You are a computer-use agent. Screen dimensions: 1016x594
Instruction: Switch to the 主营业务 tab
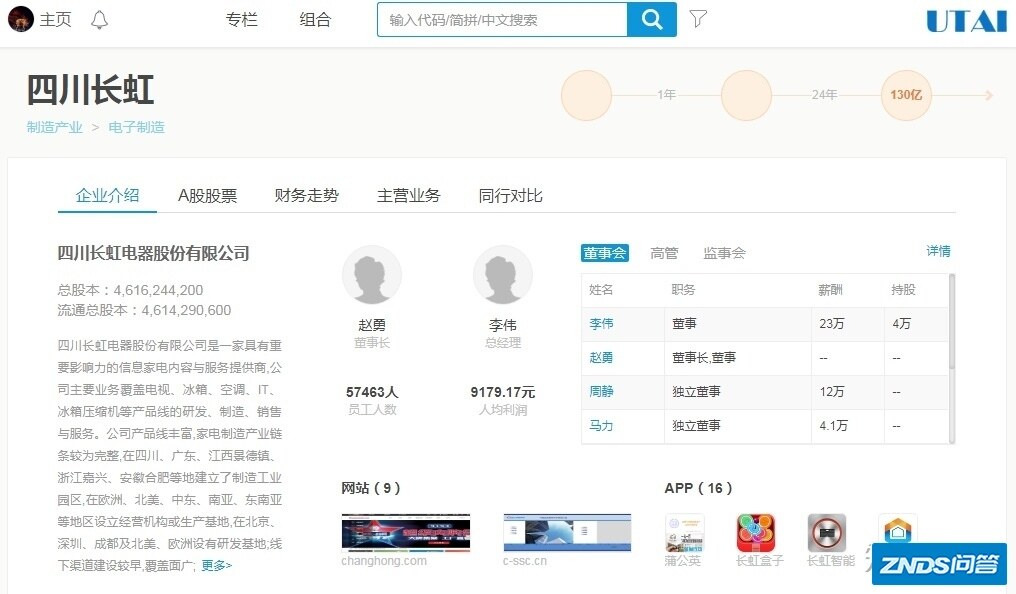tap(409, 195)
